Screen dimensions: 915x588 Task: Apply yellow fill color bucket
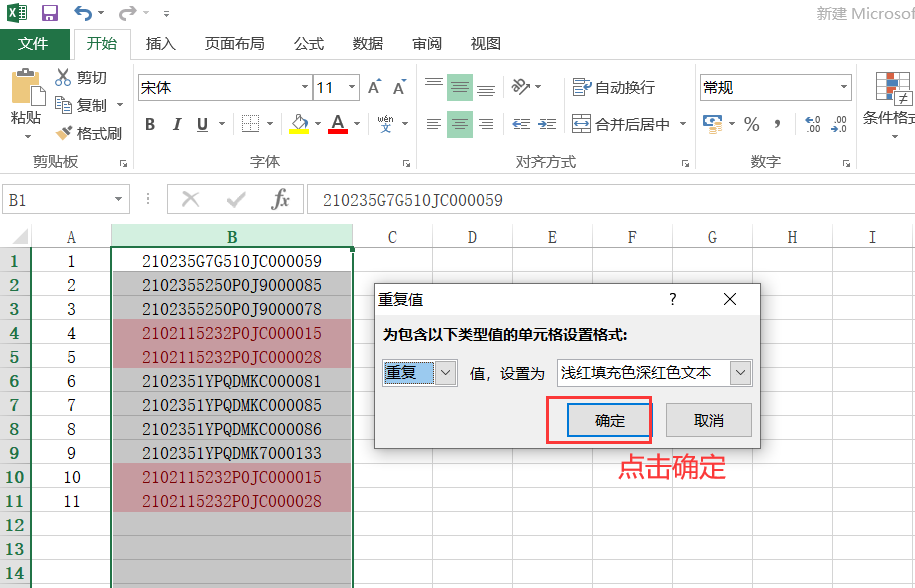tap(299, 124)
